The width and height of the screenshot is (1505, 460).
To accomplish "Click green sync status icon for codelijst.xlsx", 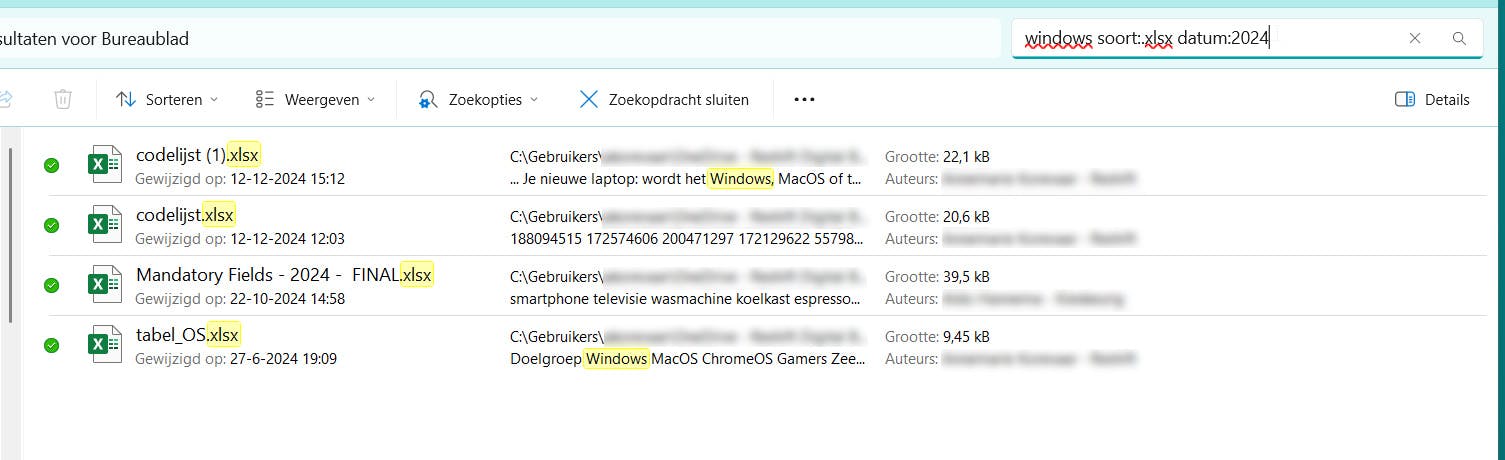I will click(52, 225).
